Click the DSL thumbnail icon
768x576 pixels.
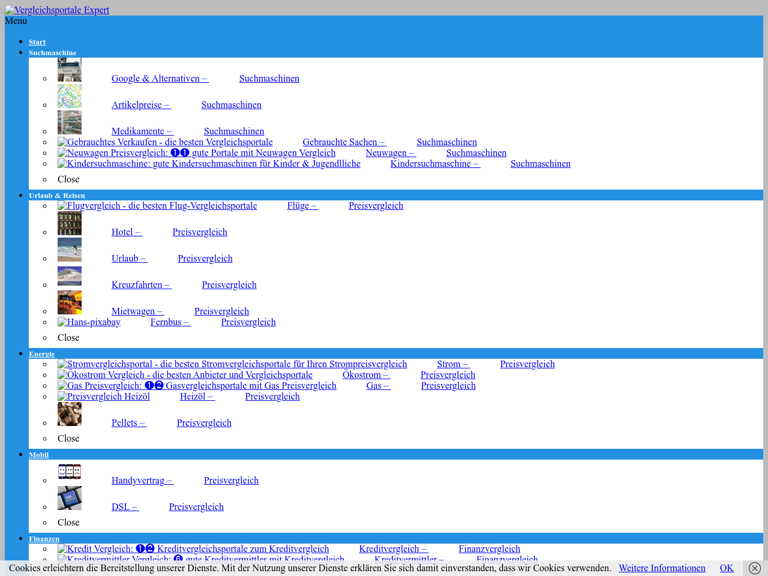tap(69, 498)
